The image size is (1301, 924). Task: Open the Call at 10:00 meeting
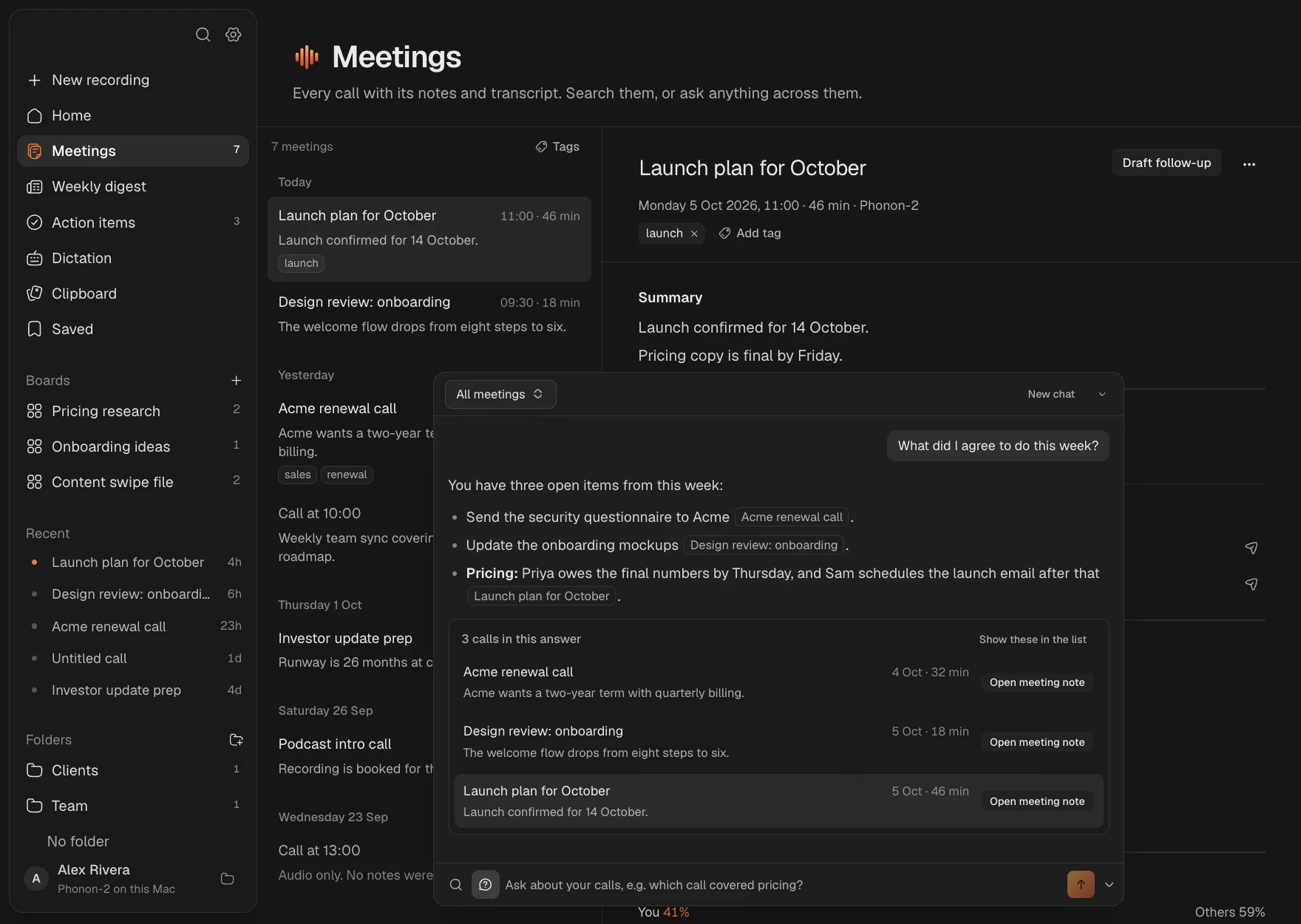click(x=350, y=534)
